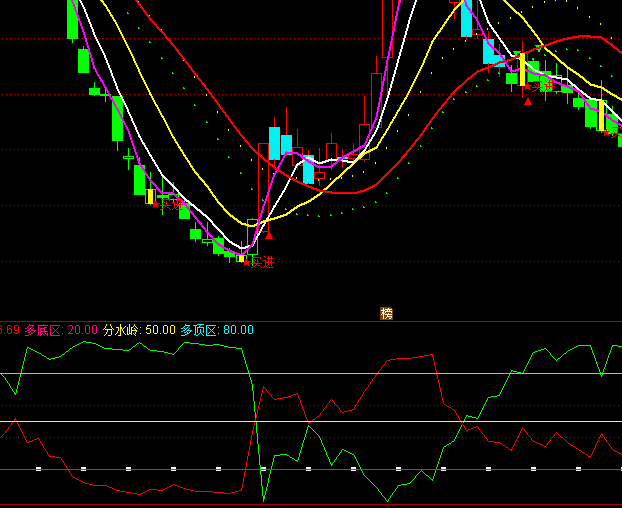Click the lowest 买进 buy signal star
Viewport: 622px width, 508px height.
coord(246,262)
